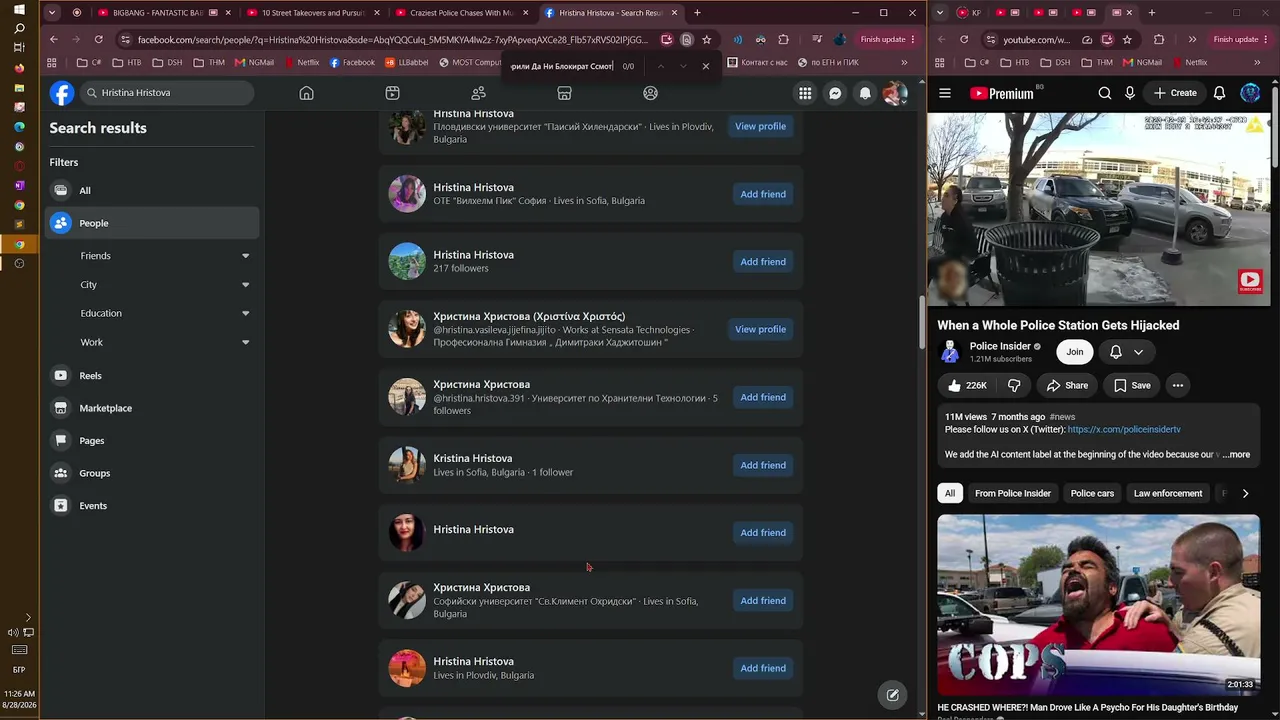Start a new message with the compose icon
Viewport: 1280px width, 720px height.
click(892, 695)
